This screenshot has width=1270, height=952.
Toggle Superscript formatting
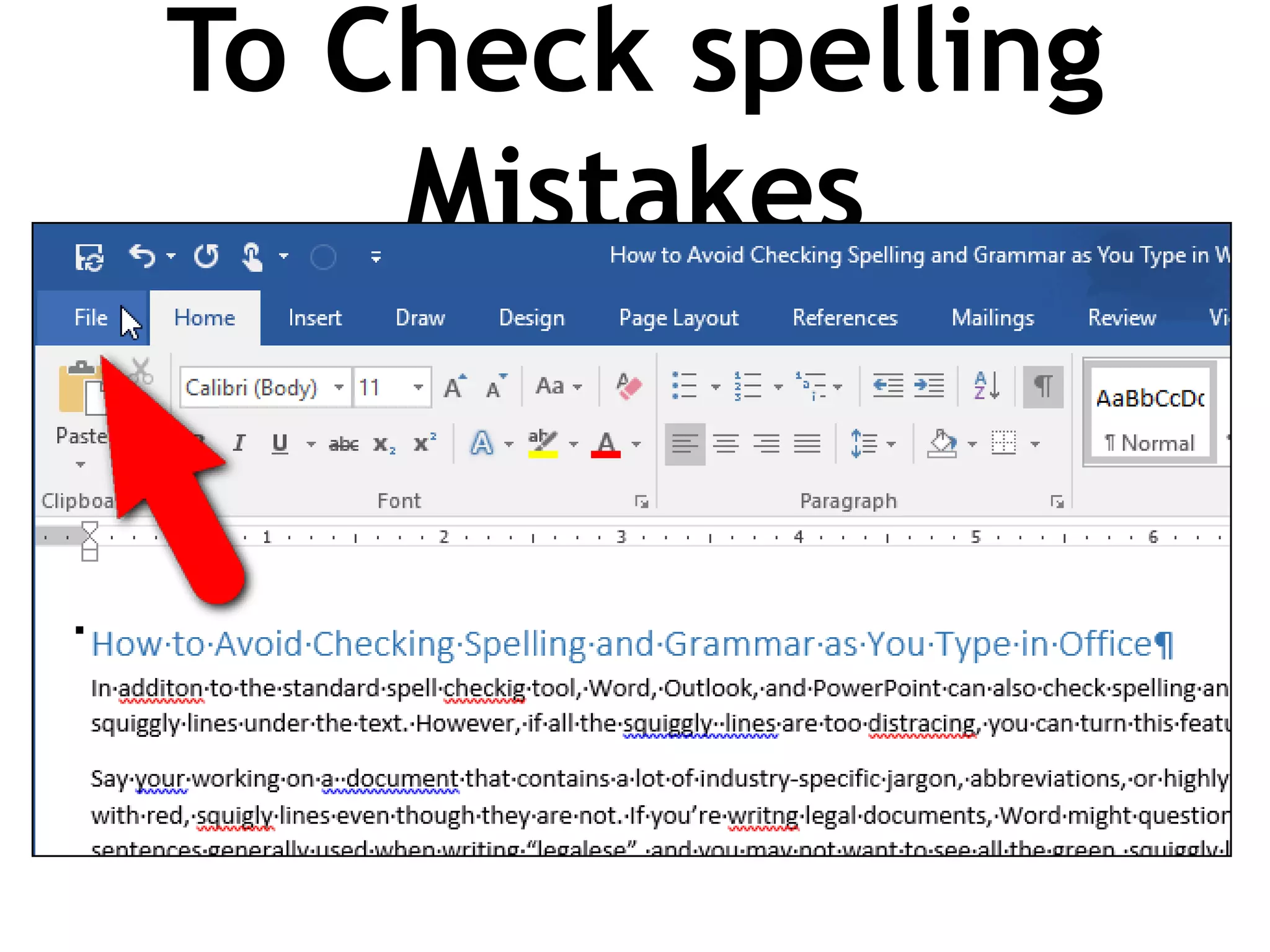pos(425,443)
